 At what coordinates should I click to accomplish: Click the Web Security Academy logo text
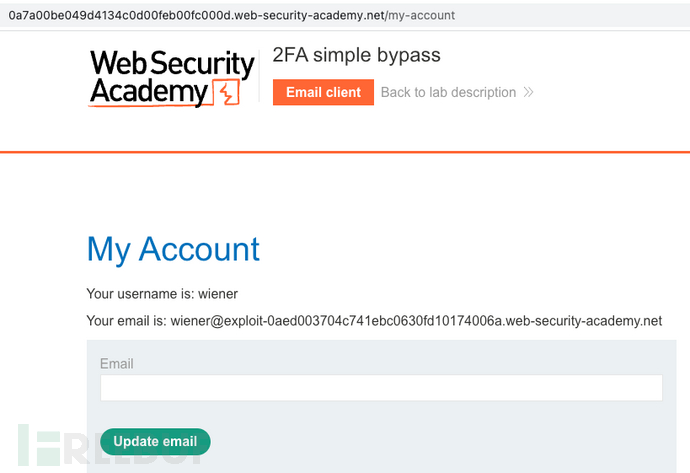(x=172, y=78)
